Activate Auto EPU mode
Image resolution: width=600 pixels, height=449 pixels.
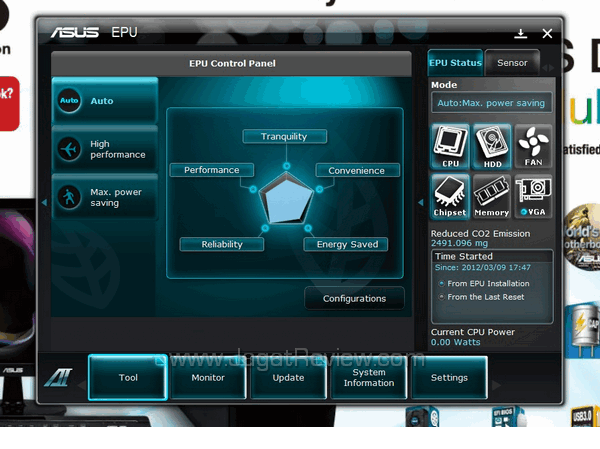point(105,101)
